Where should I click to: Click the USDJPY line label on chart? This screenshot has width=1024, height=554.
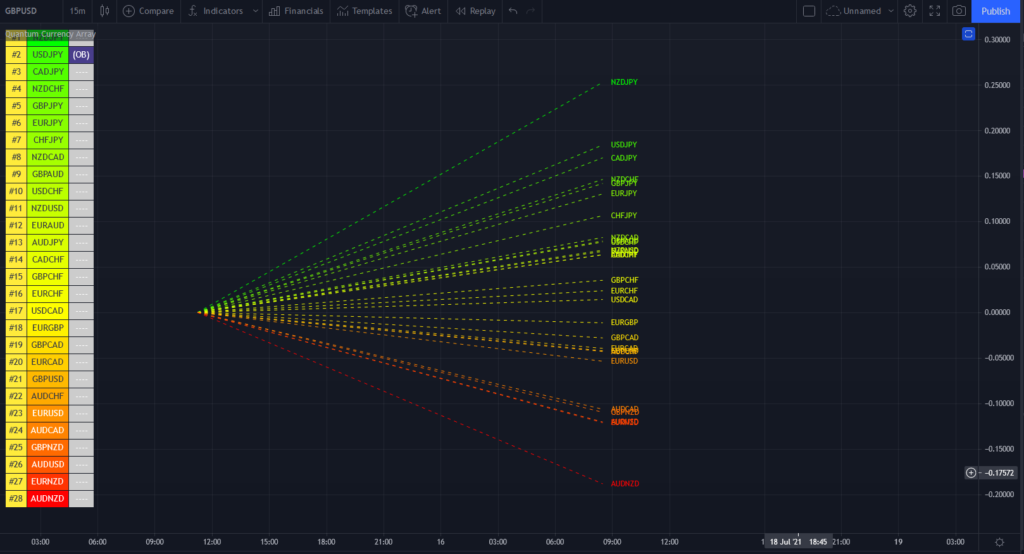(624, 145)
